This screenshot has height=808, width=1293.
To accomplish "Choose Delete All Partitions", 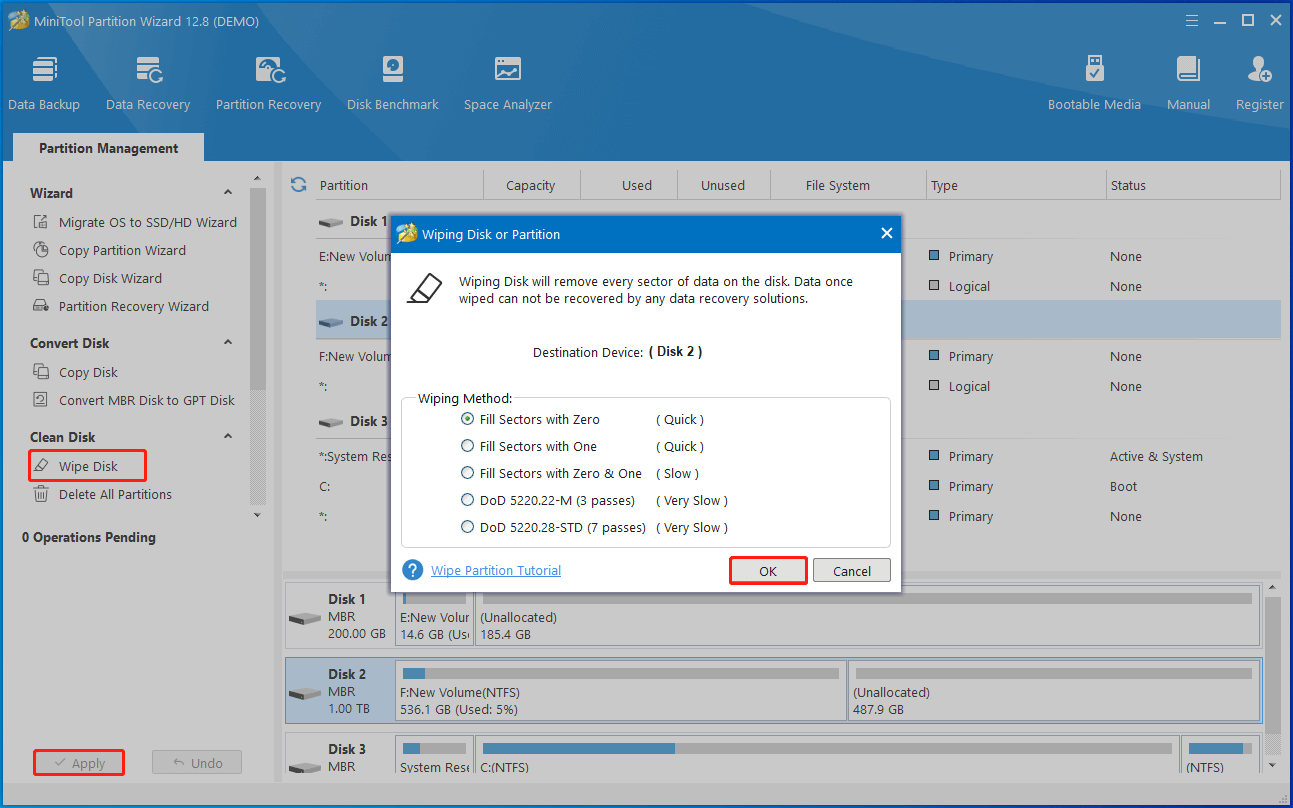I will pos(102,494).
